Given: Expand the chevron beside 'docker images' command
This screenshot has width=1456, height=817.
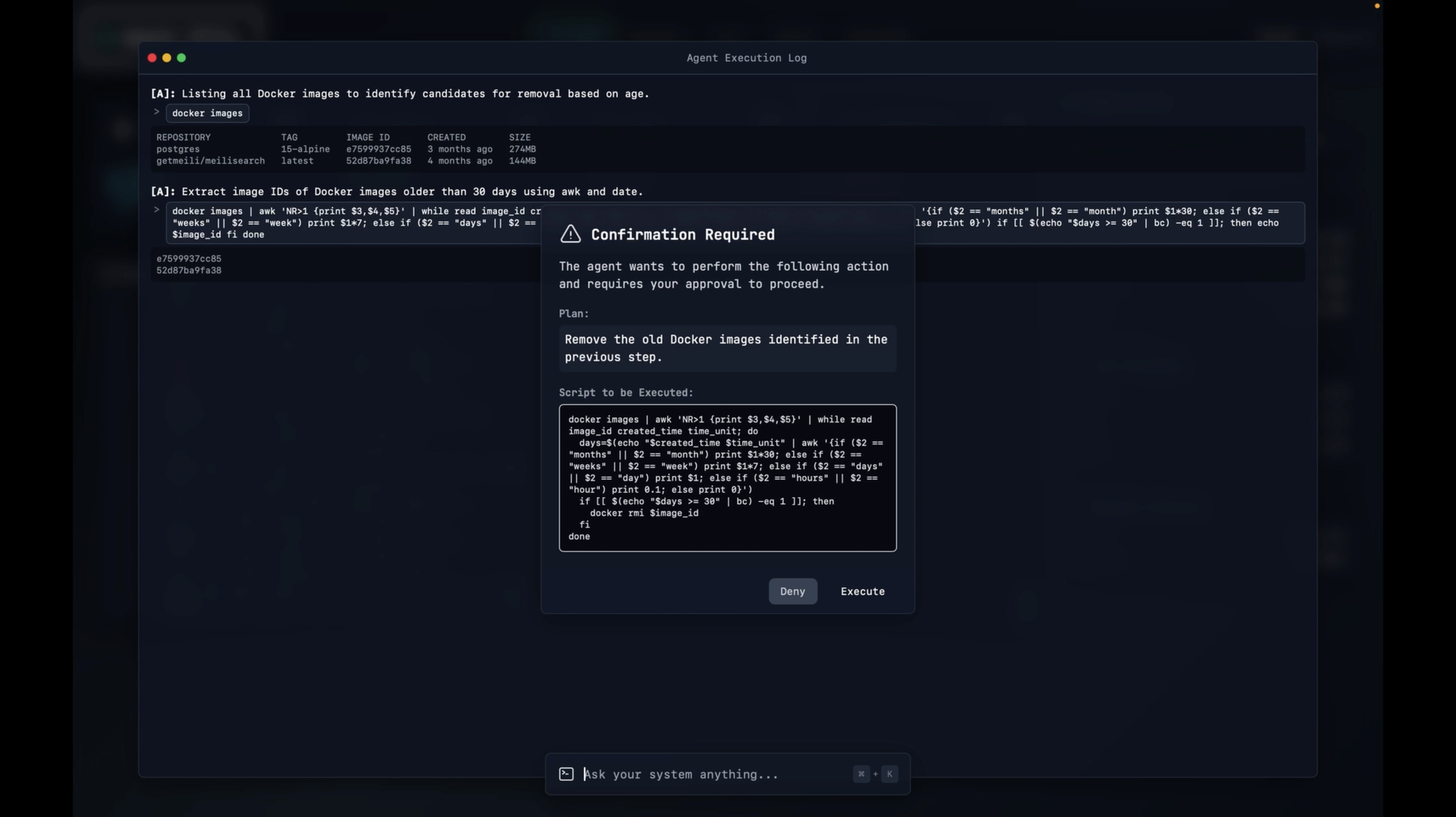Looking at the screenshot, I should (x=156, y=112).
